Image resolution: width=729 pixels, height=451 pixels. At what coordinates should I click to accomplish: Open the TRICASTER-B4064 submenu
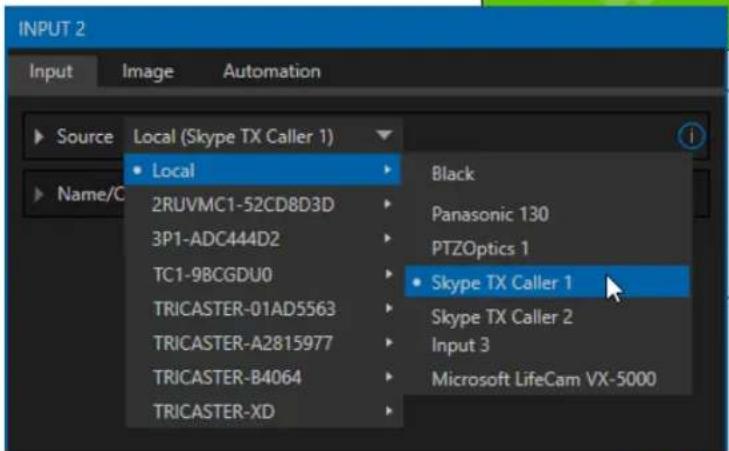[262, 377]
